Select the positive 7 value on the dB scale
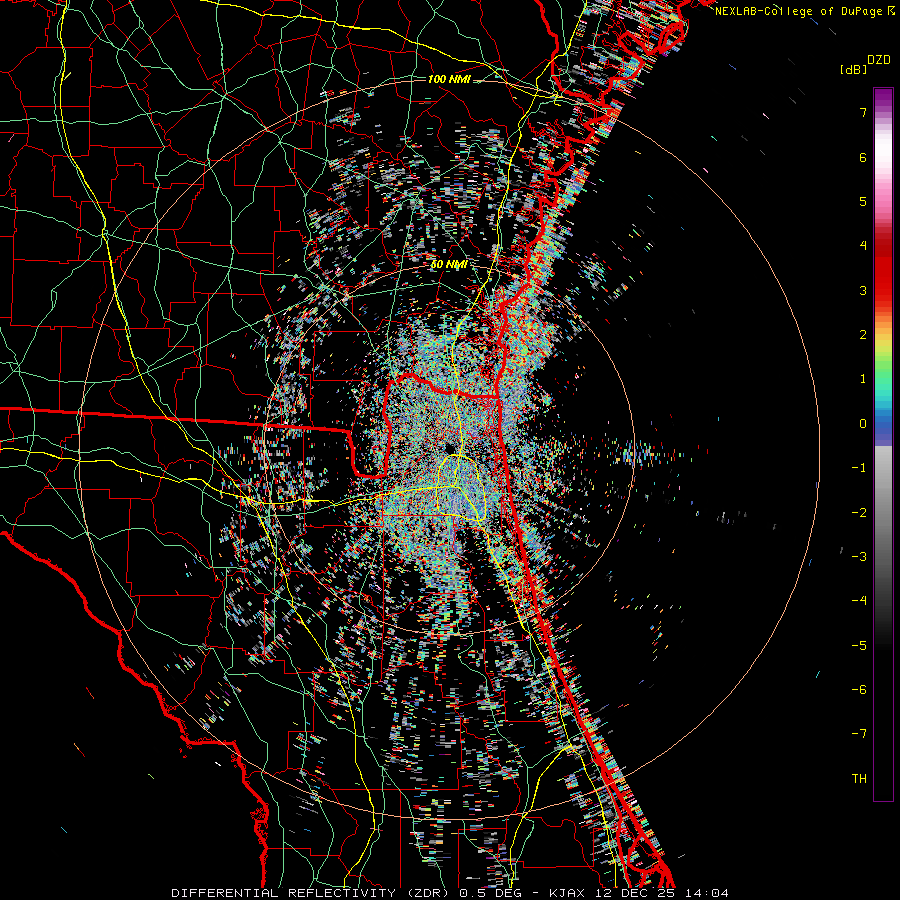The height and width of the screenshot is (900, 900). coord(863,112)
